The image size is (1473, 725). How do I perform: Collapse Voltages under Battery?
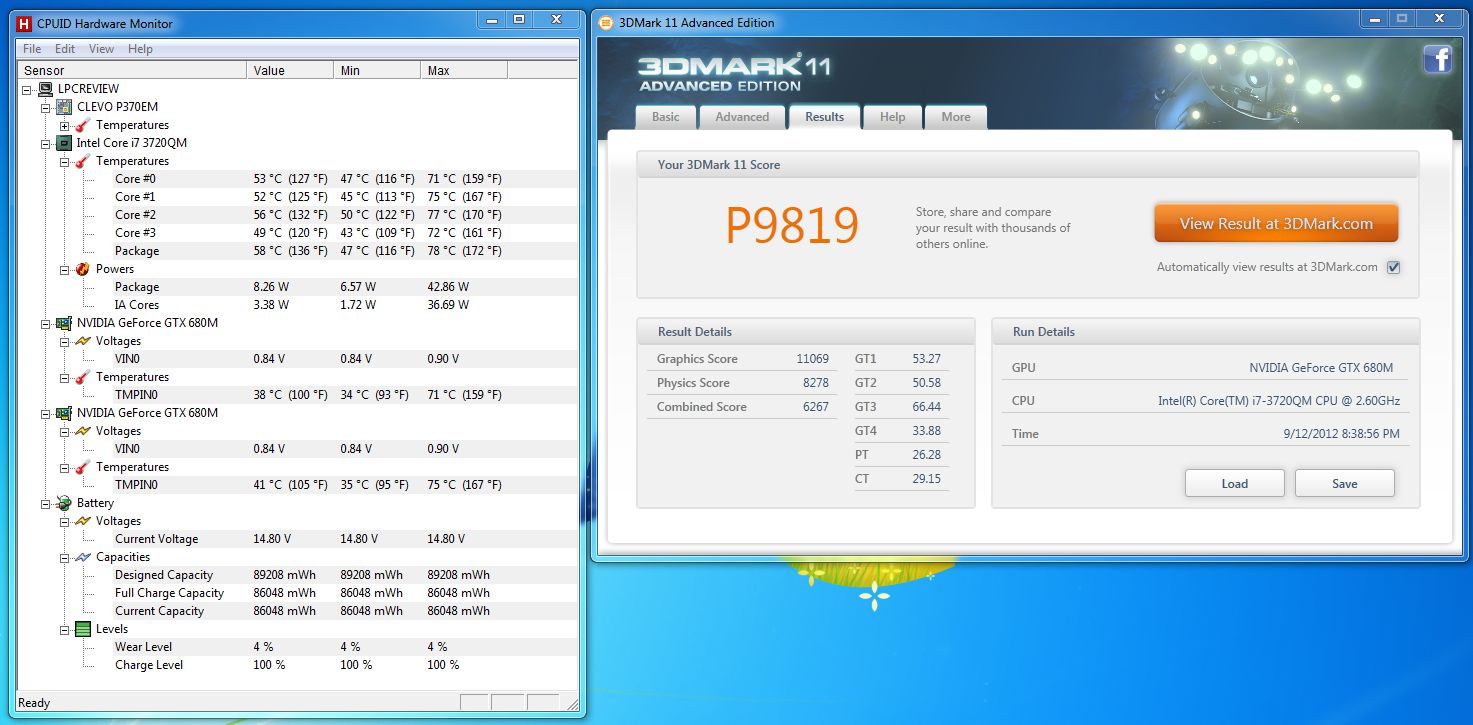(65, 521)
